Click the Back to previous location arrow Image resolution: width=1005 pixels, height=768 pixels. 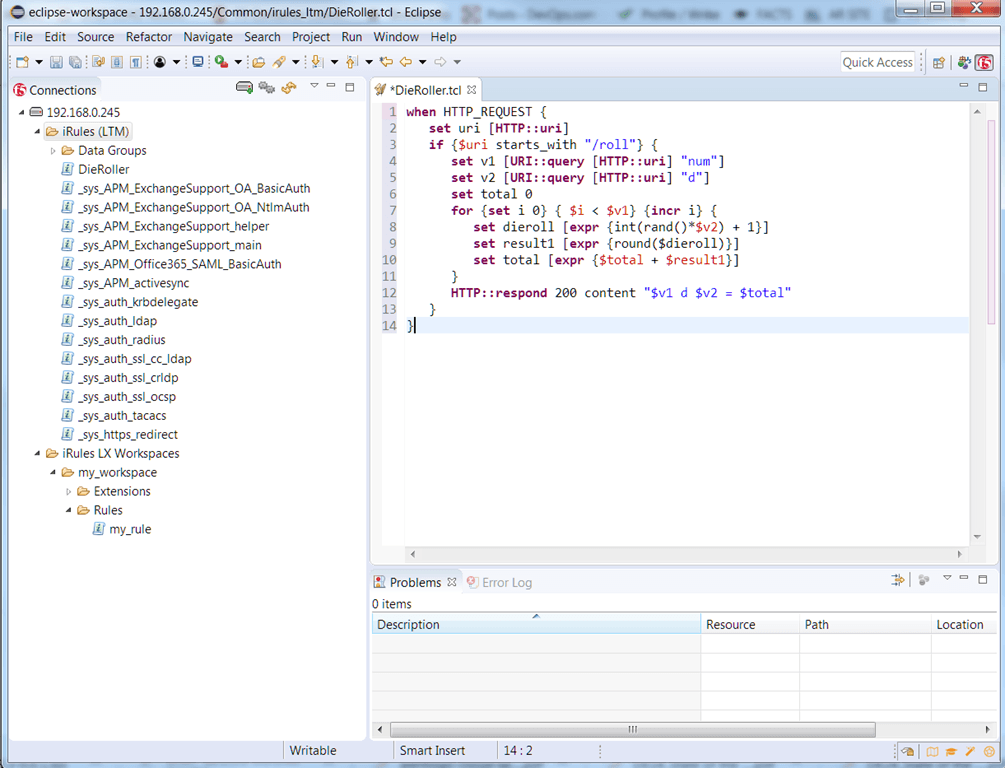[x=406, y=62]
